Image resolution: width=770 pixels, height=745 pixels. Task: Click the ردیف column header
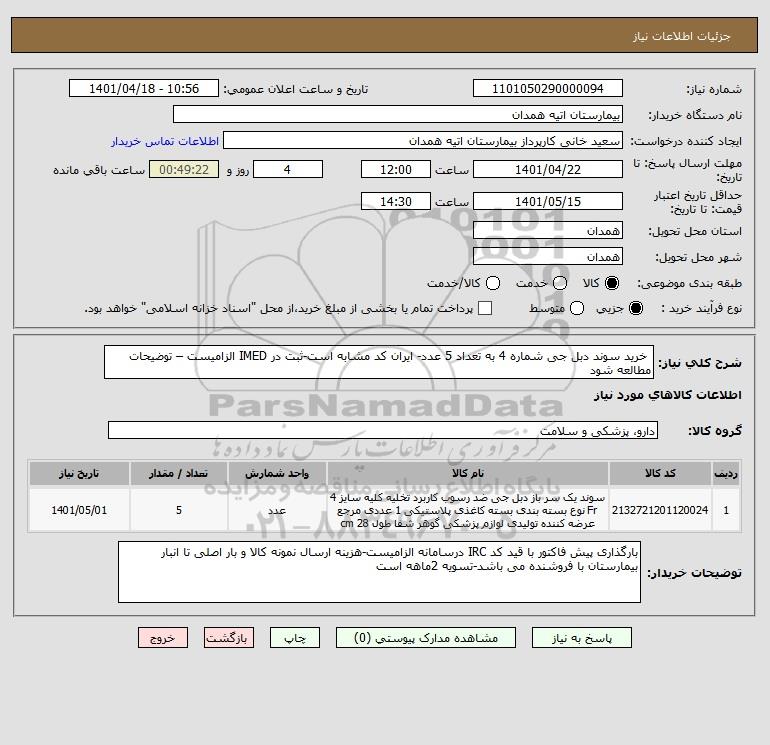tap(726, 473)
